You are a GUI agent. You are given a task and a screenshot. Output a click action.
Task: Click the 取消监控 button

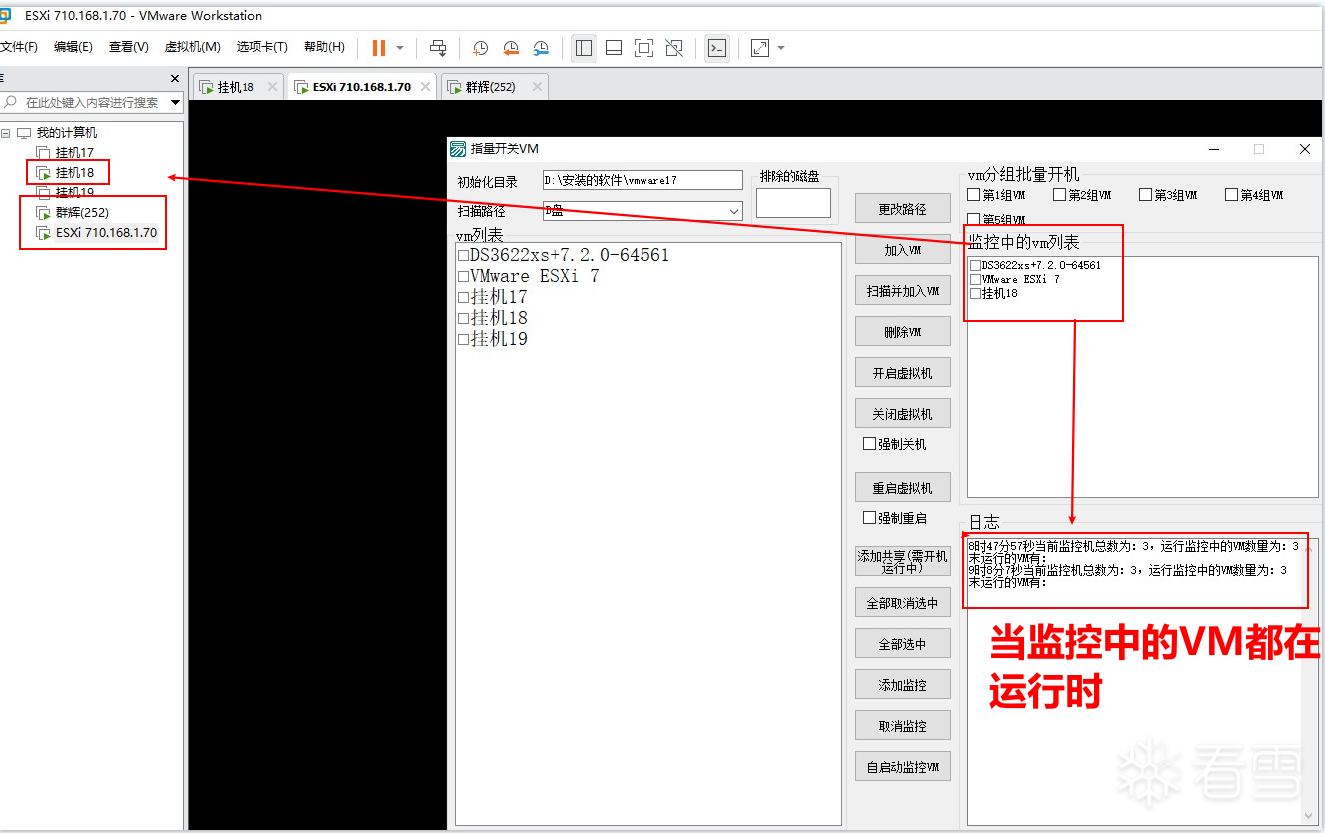click(x=903, y=726)
